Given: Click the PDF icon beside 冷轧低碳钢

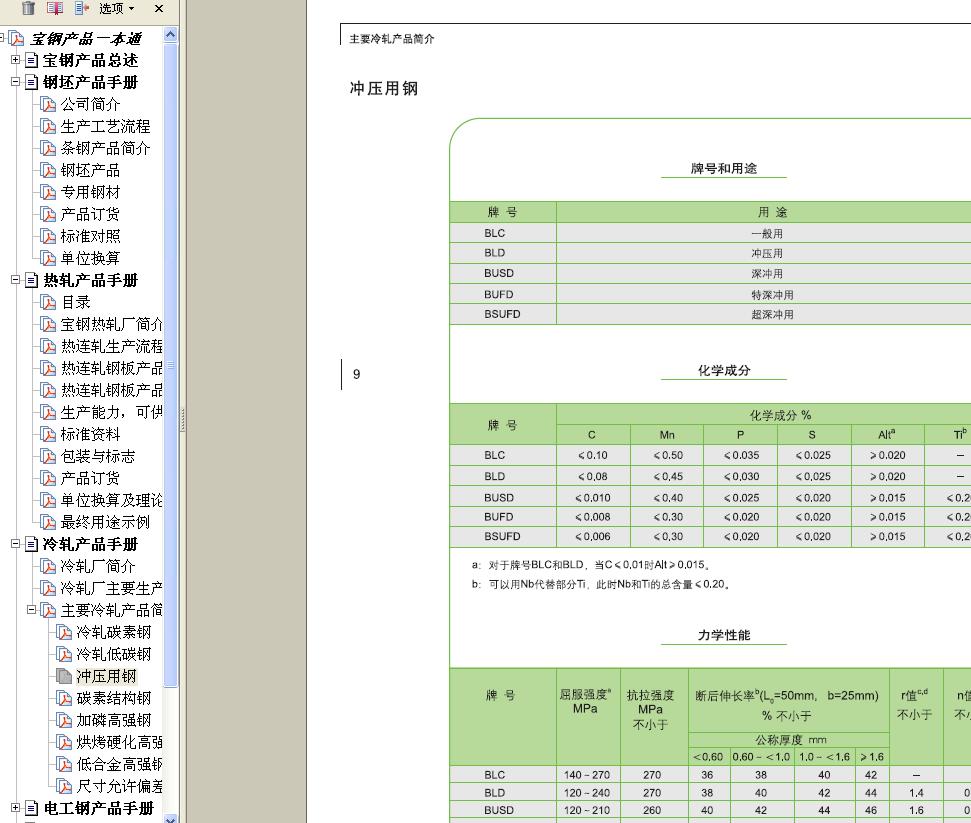Looking at the screenshot, I should 64,654.
